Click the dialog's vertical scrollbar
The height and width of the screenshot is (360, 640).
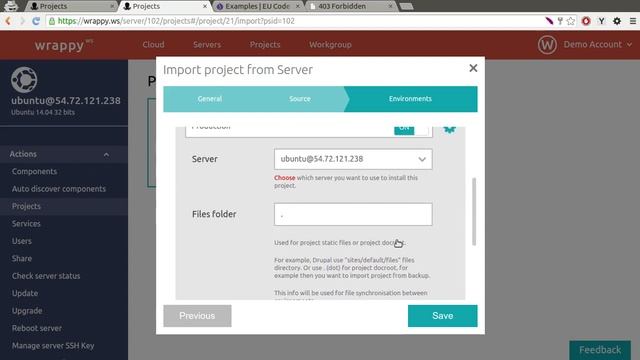(474, 211)
